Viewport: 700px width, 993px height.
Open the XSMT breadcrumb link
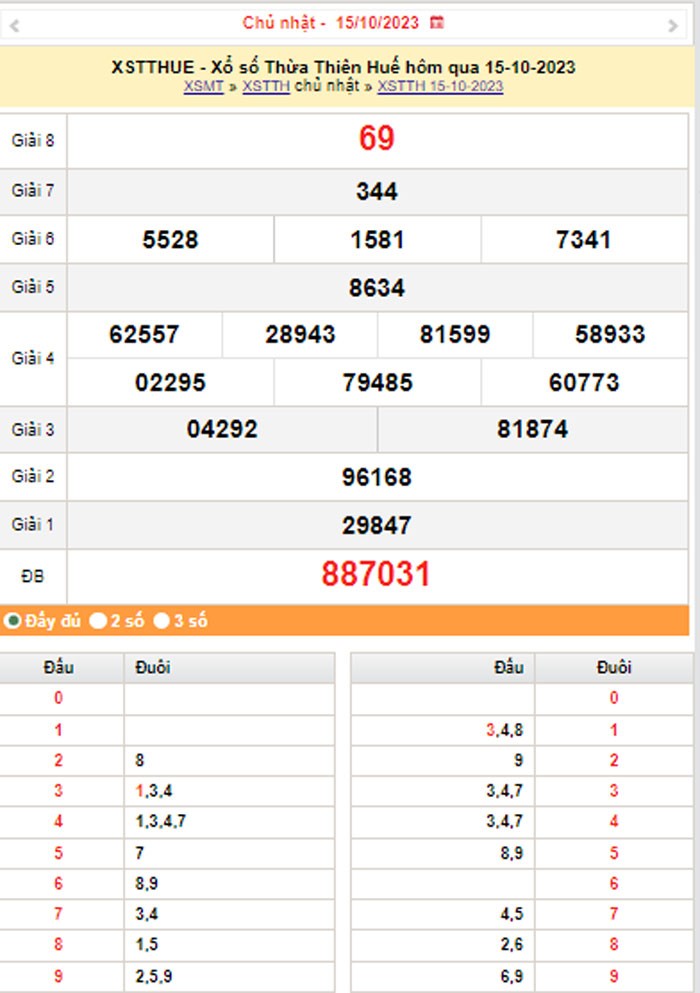[203, 86]
